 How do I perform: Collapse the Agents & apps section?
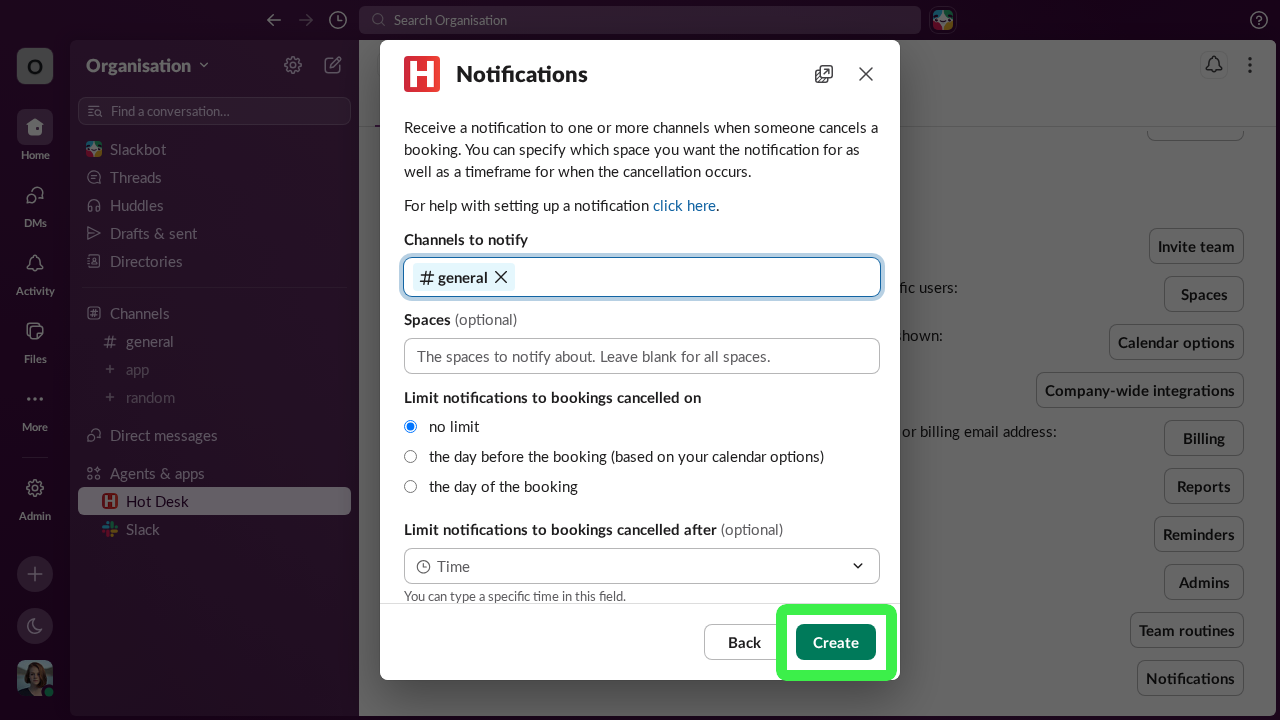[146, 473]
